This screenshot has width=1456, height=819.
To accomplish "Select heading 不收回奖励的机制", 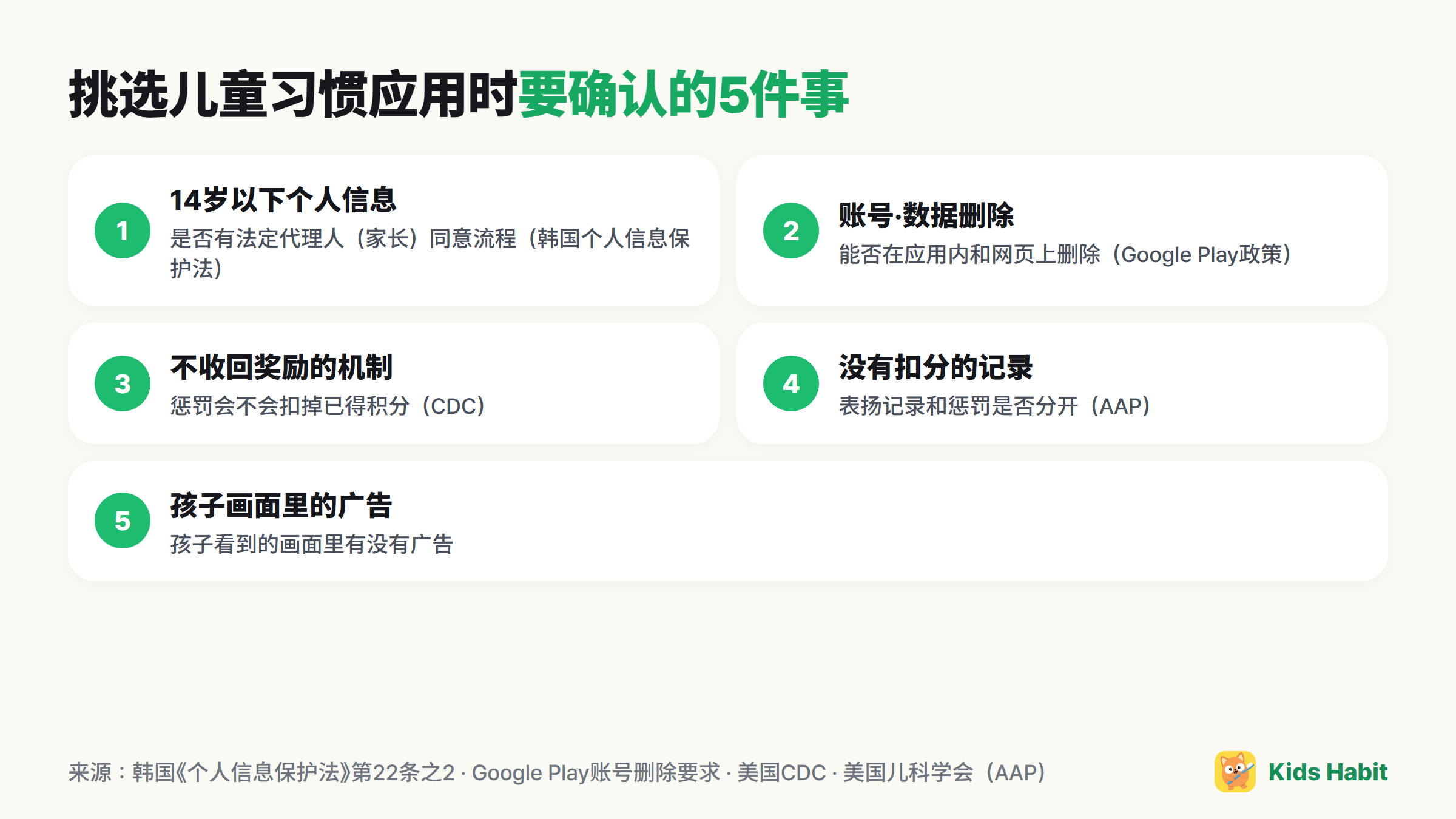I will 281,368.
